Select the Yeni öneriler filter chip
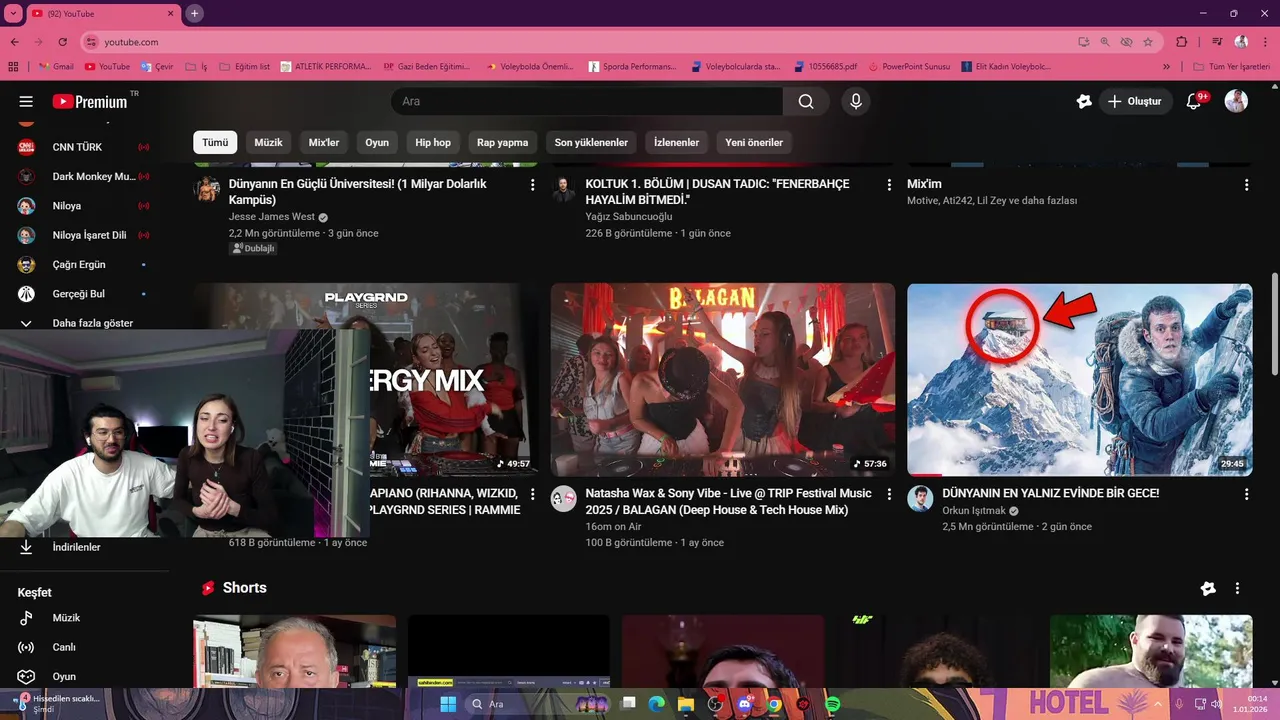Screen dimensions: 1280x720 pyautogui.click(x=754, y=142)
